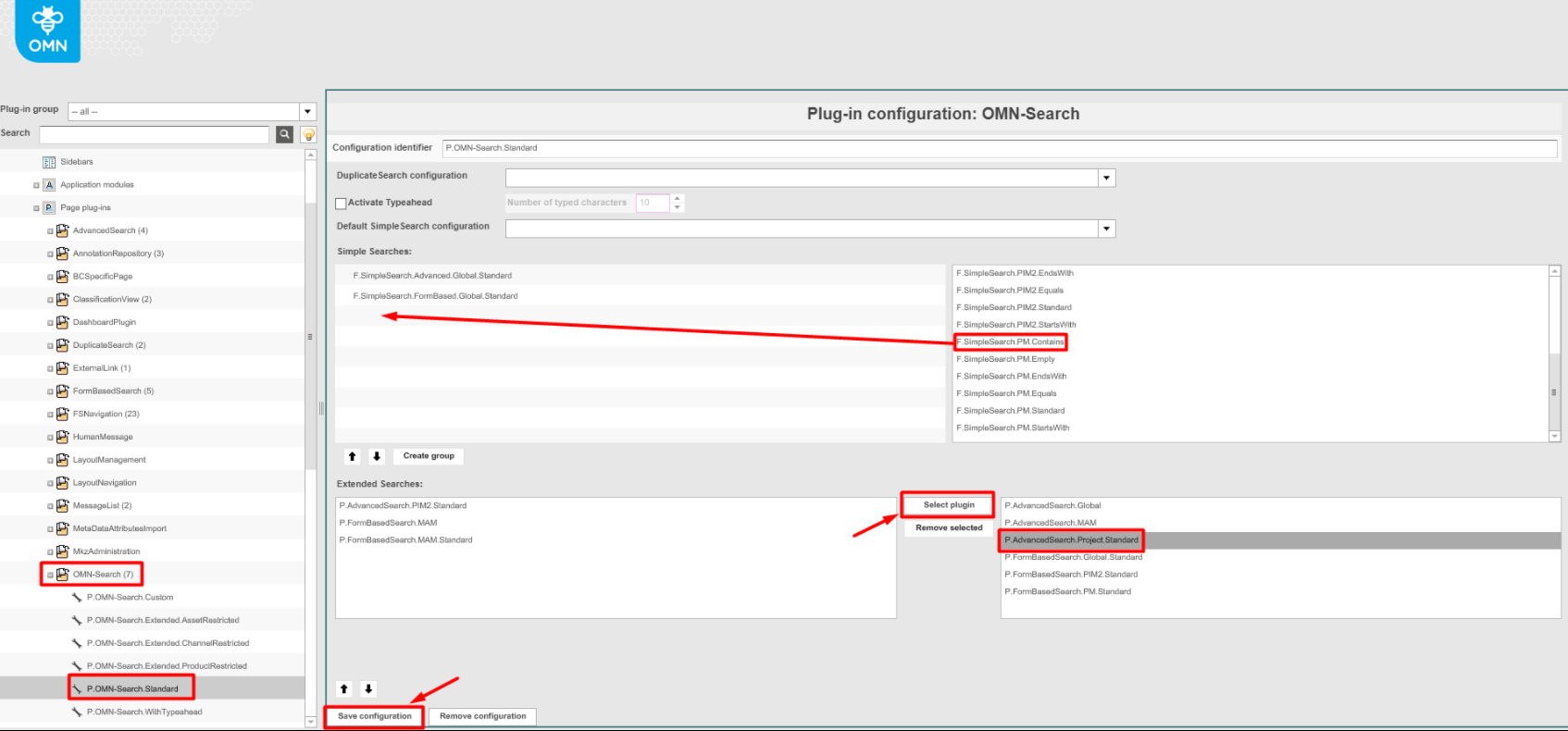Select P.FormBasedSearch.PIM2.Standard plugin
The height and width of the screenshot is (731, 1568).
click(x=1071, y=575)
